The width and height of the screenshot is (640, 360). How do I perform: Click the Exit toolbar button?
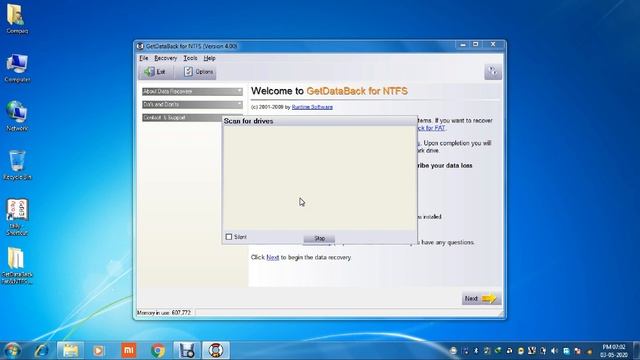coord(155,72)
